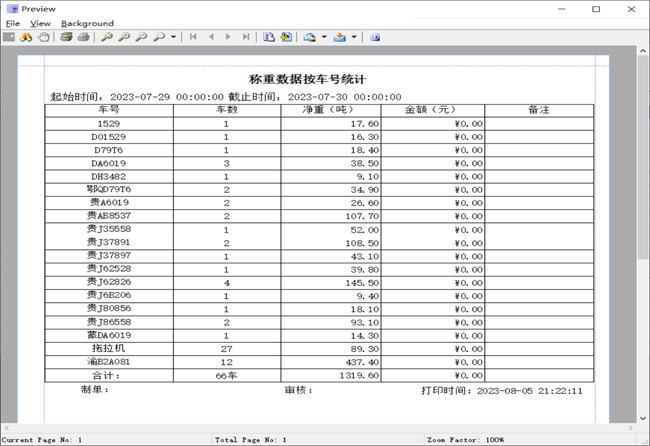Click the blue exit preview icon
This screenshot has height=446, width=650.
(x=375, y=37)
